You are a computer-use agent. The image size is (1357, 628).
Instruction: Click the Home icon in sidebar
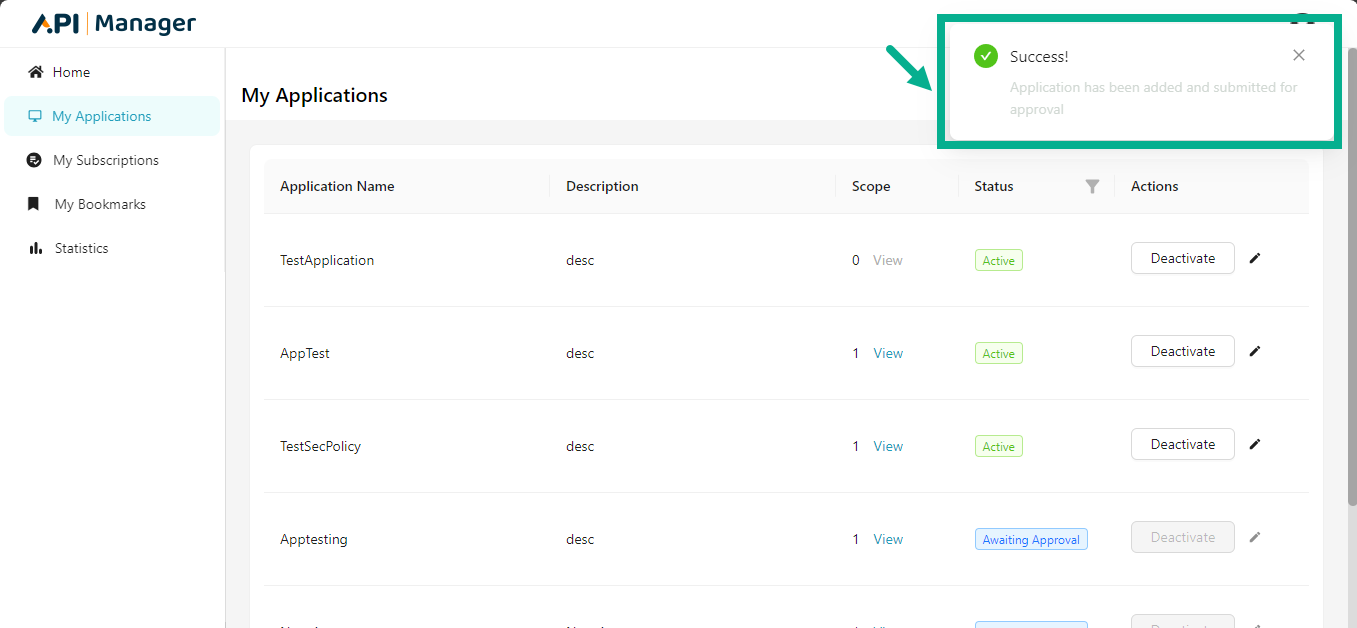coord(36,72)
